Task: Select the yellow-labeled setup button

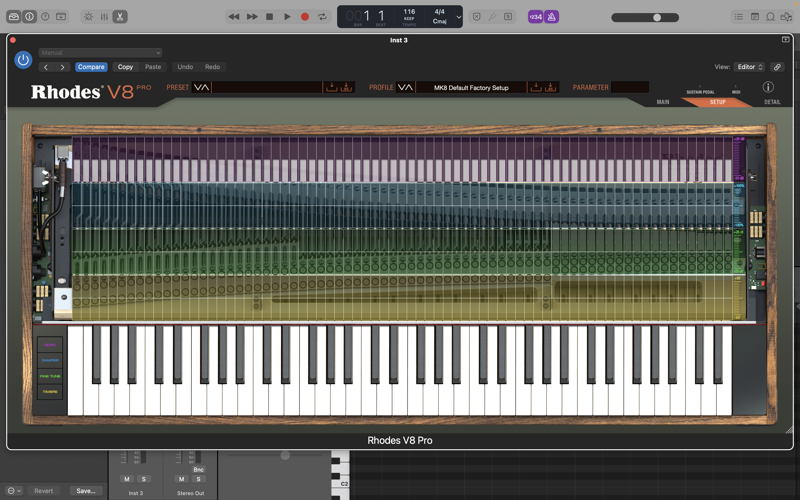Action: [50, 391]
